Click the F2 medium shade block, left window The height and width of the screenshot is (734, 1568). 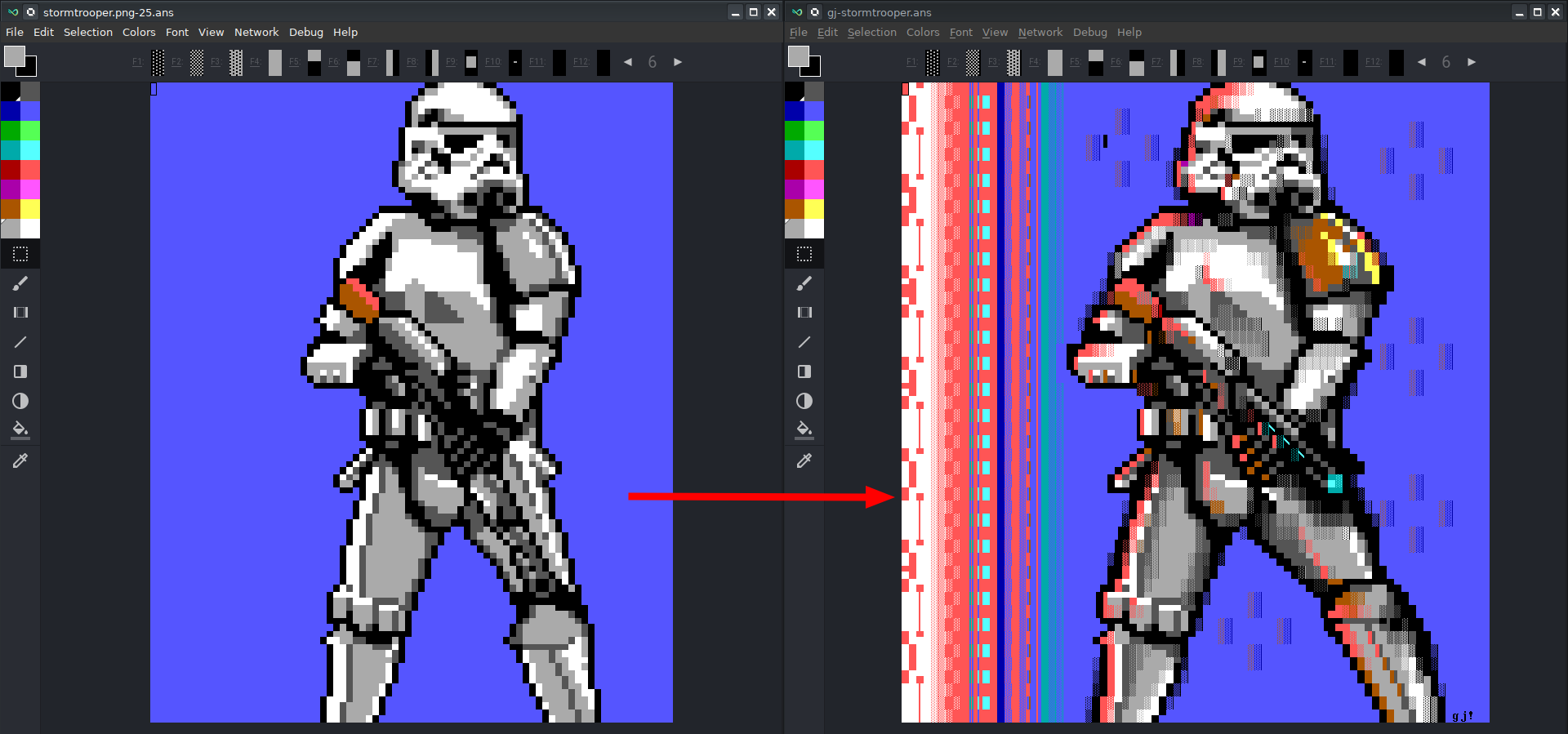point(197,62)
